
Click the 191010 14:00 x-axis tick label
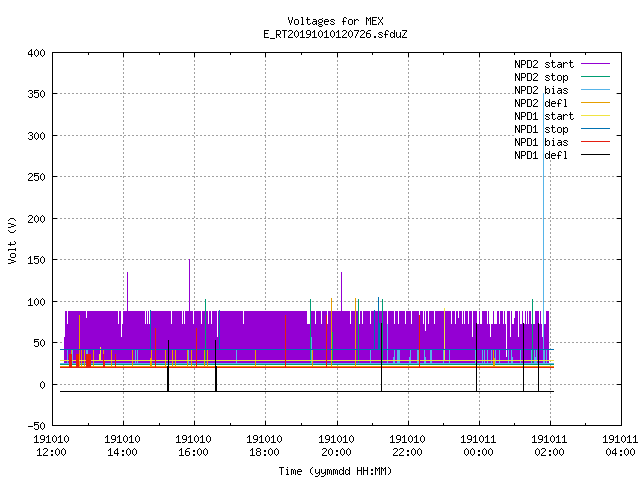point(122,446)
